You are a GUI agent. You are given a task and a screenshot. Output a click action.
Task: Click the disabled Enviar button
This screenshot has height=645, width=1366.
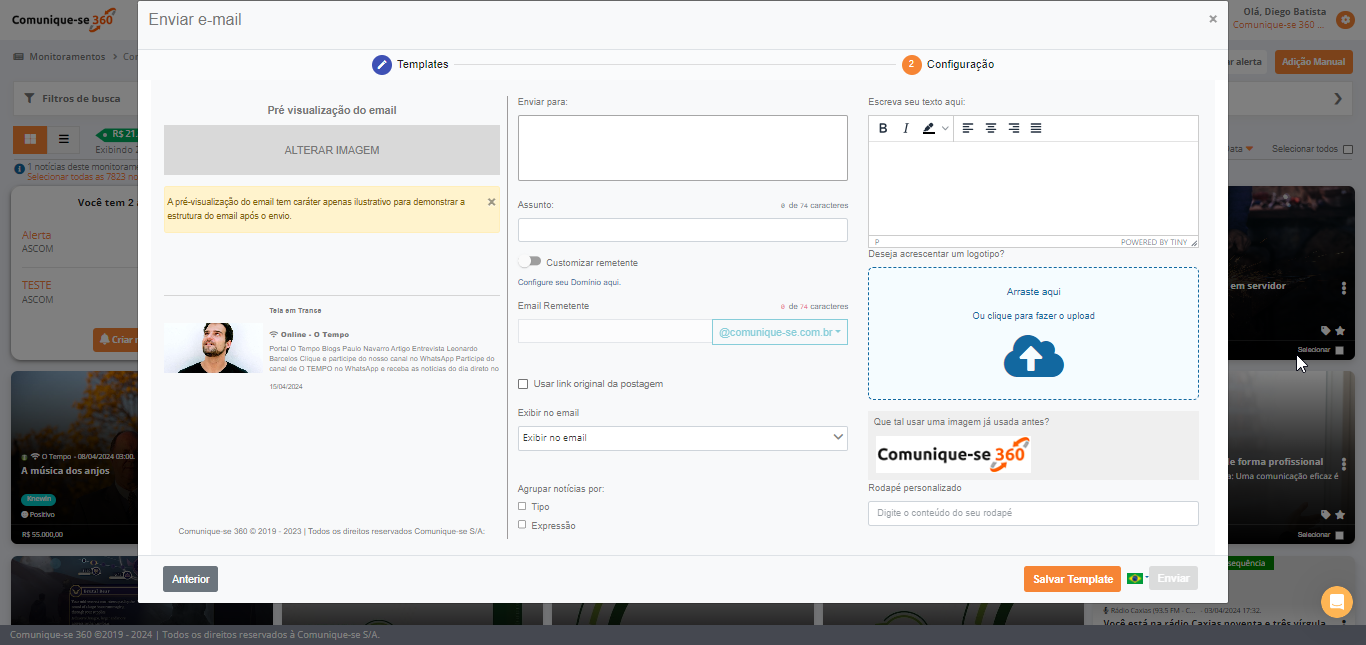1173,578
